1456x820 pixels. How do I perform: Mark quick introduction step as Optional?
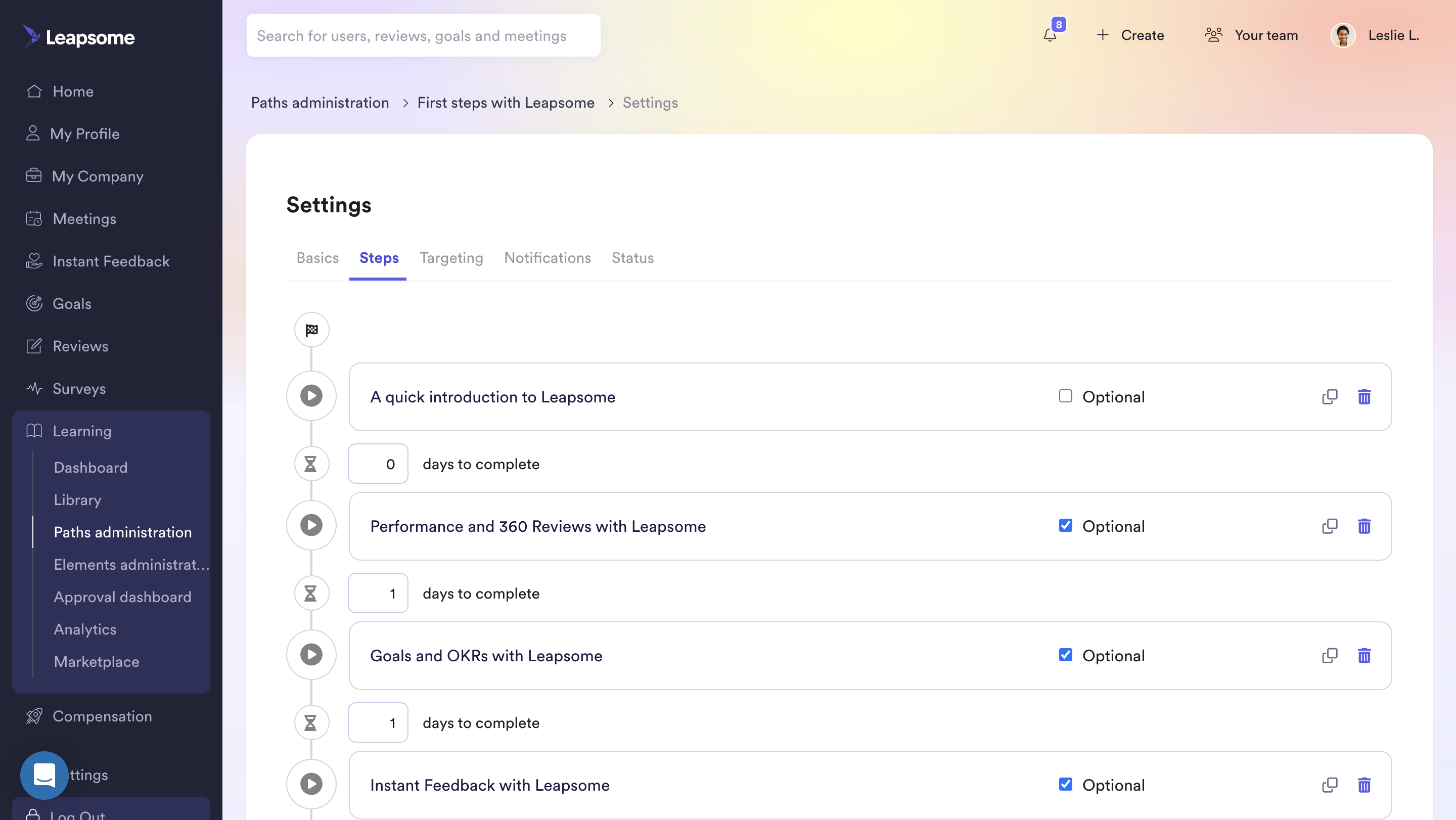click(1065, 396)
